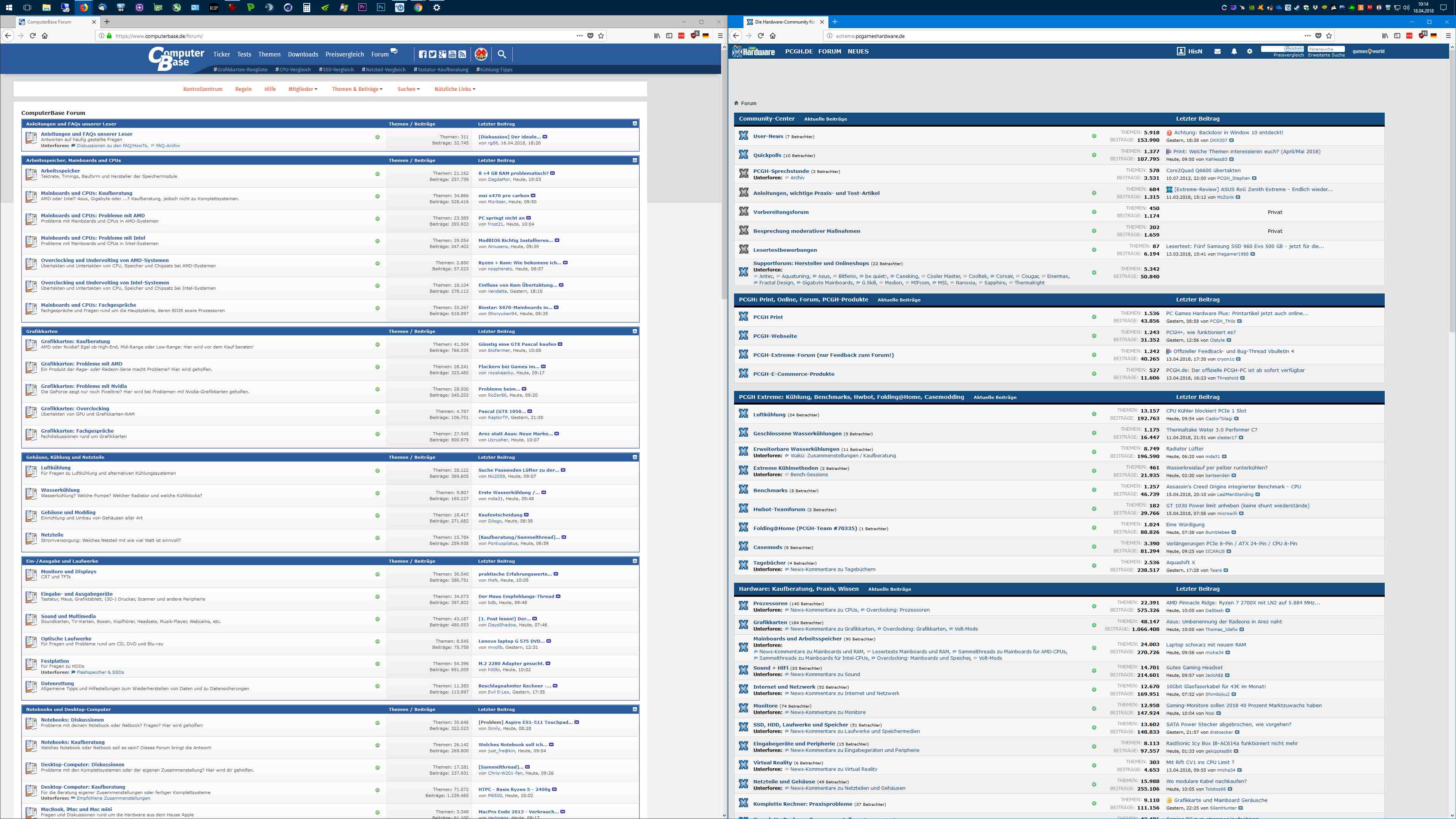Launch Chrome from the Windows taskbar
Screen dimensions: 1456x819
[418, 7]
